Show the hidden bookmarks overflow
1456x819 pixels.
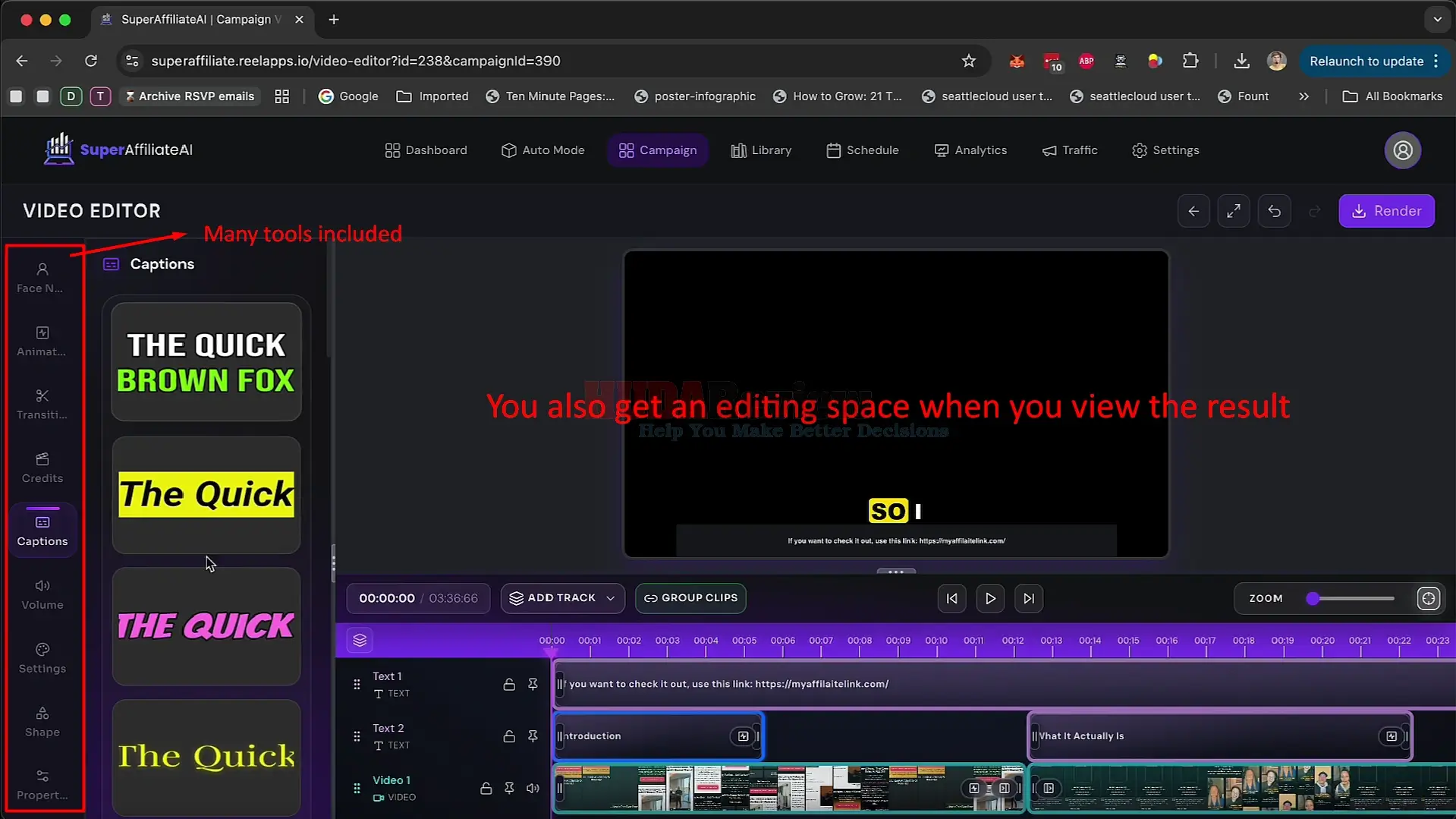[x=1303, y=96]
